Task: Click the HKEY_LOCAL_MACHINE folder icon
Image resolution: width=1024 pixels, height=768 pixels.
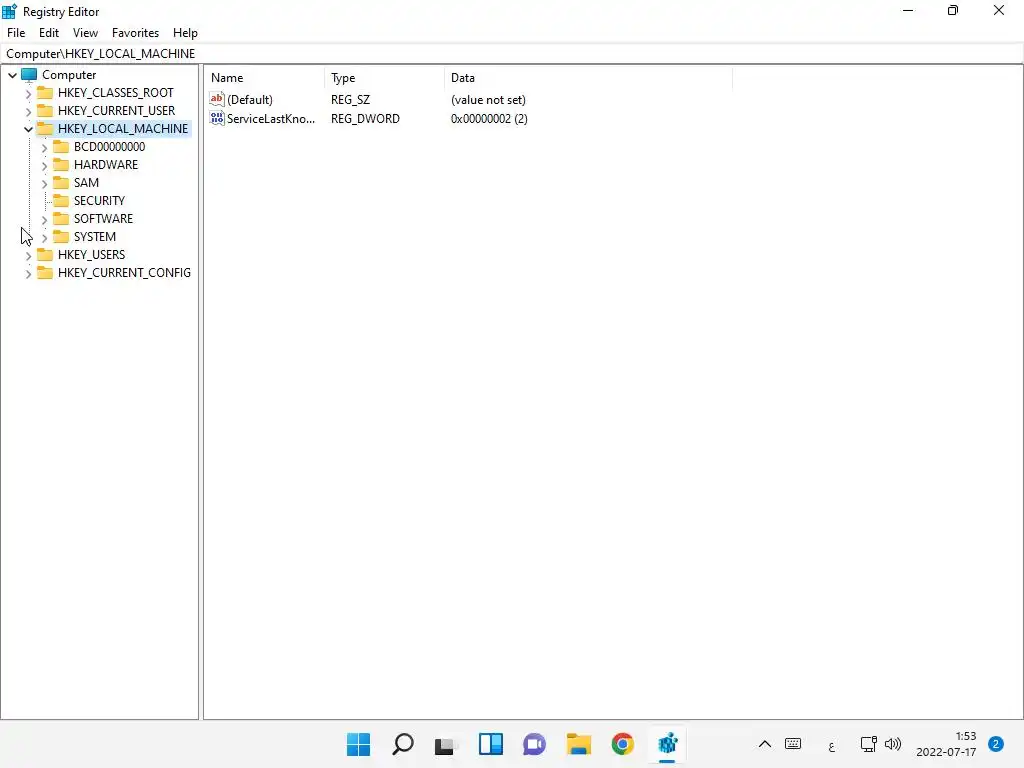Action: [45, 128]
